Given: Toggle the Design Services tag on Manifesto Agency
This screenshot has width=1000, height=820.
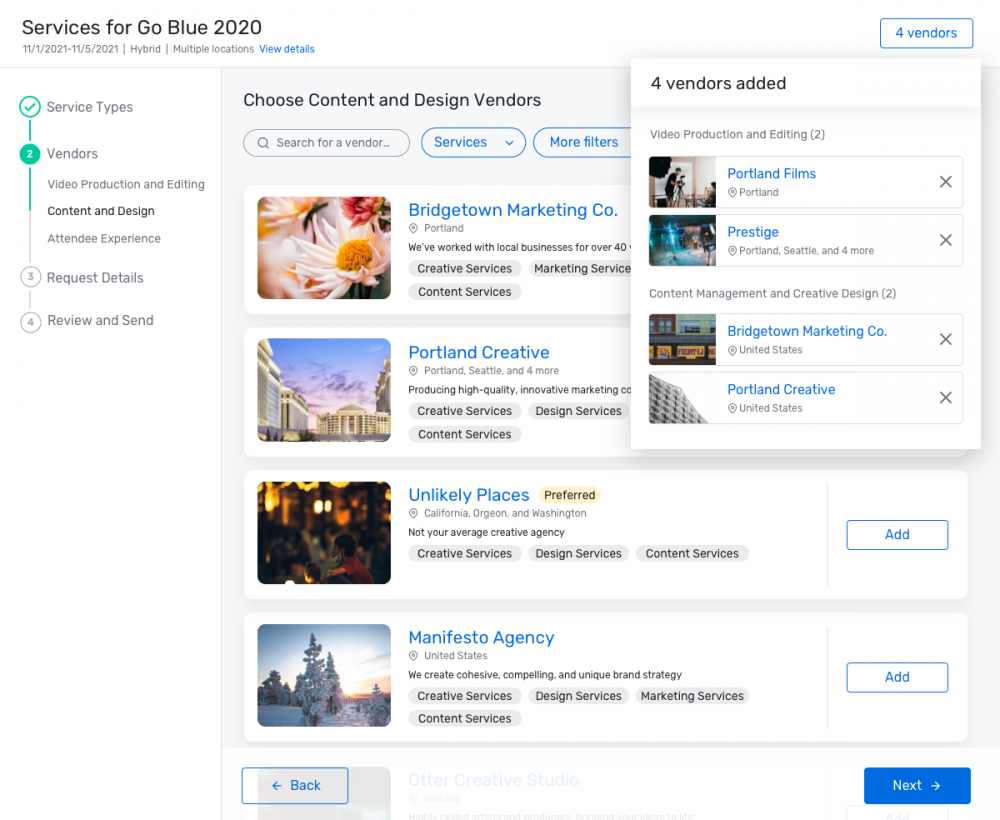Looking at the screenshot, I should pos(578,695).
